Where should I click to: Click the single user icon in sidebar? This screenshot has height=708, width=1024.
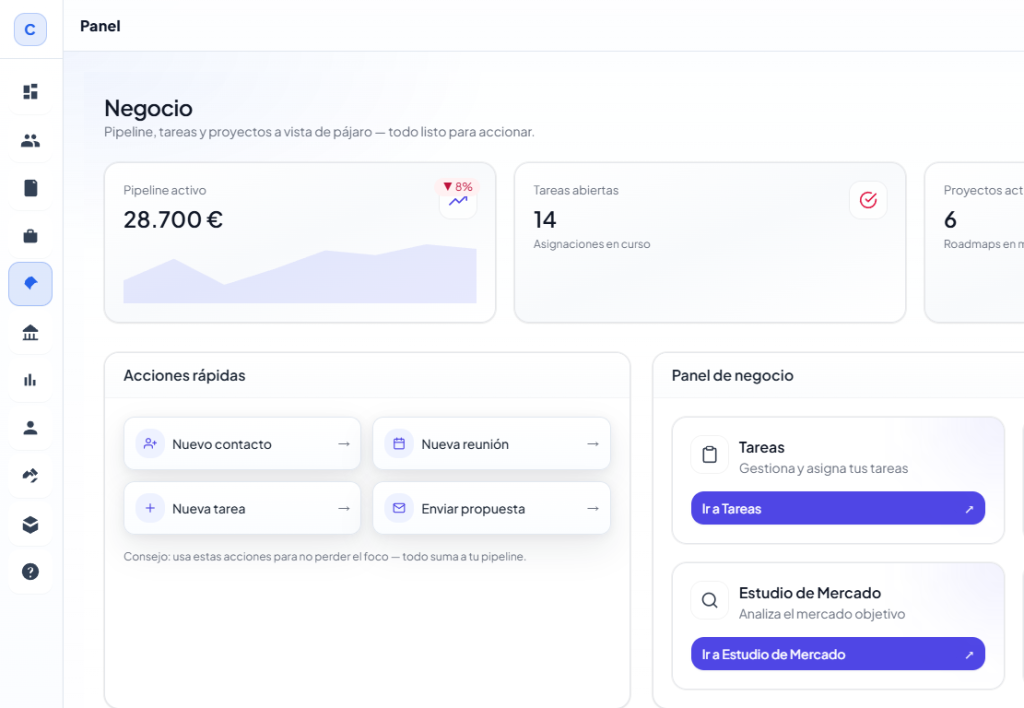coord(30,428)
